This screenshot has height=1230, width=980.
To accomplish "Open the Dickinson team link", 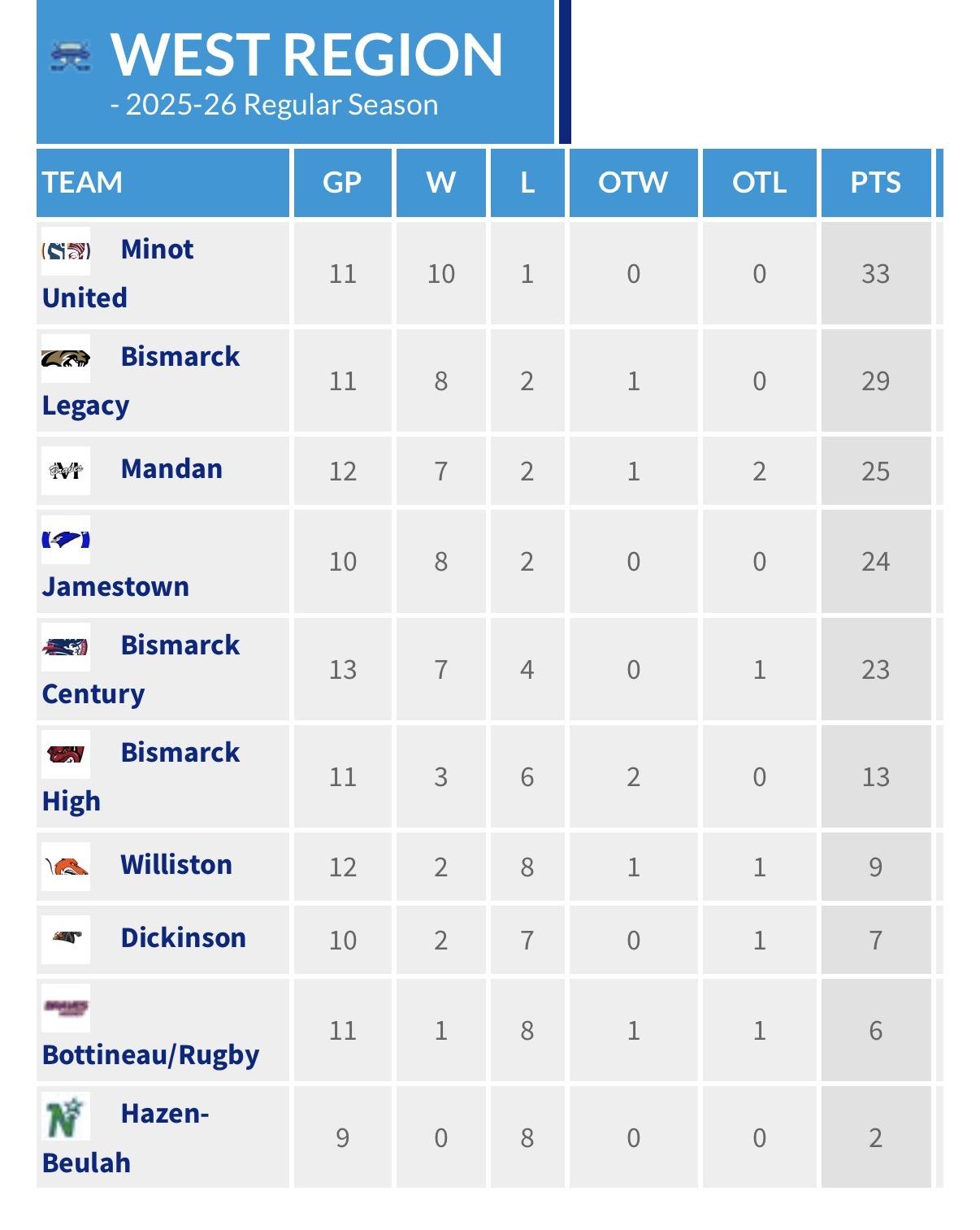I will click(x=183, y=937).
